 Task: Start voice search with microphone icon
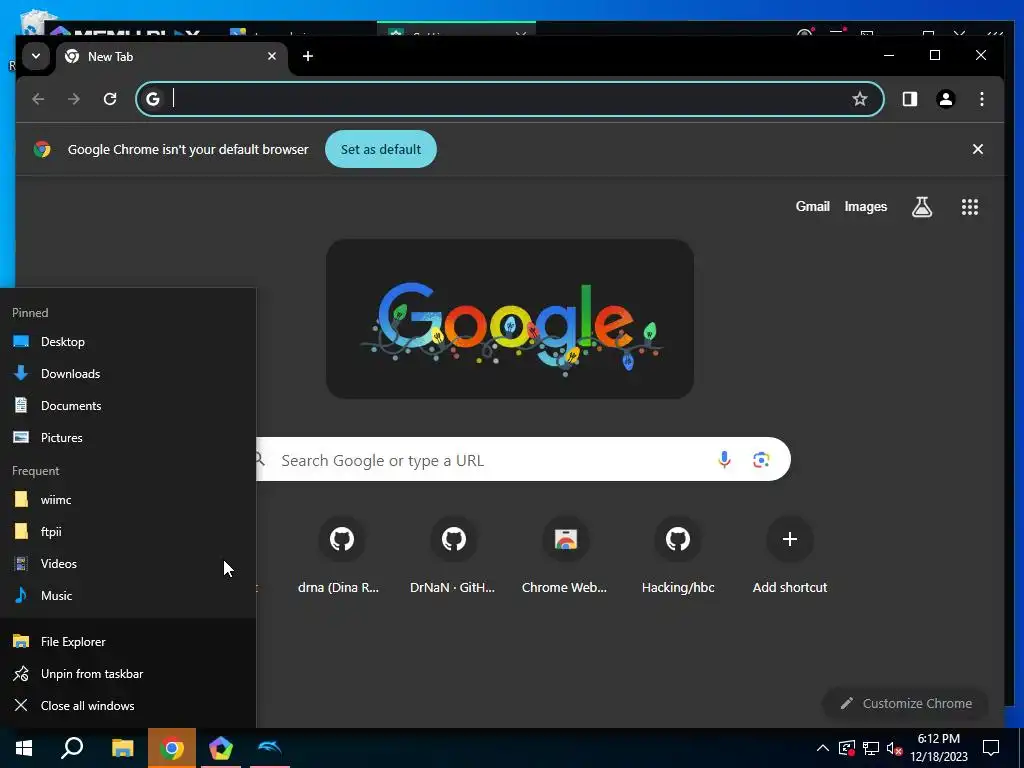[x=724, y=460]
